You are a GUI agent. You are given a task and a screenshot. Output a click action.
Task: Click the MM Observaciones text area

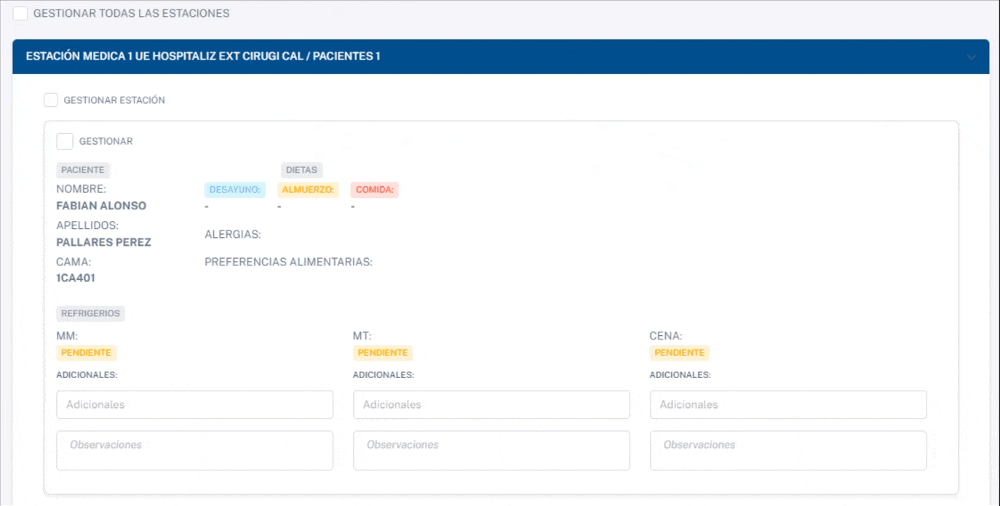tap(194, 450)
